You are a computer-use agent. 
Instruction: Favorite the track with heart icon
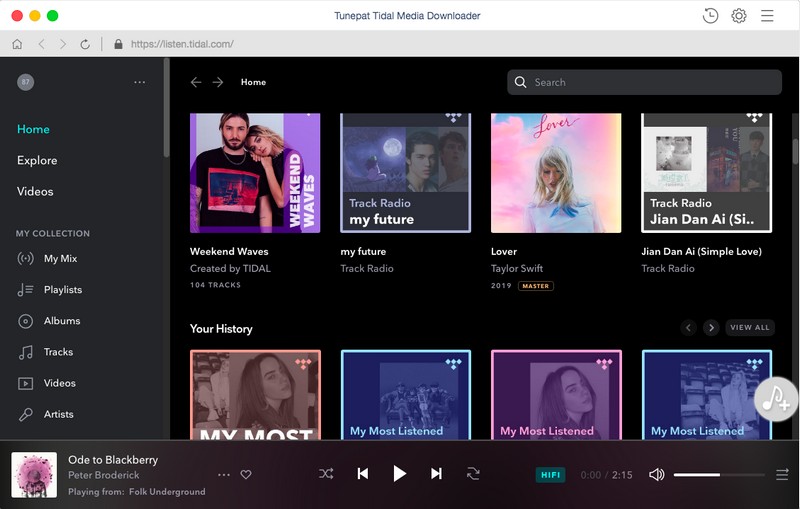246,475
